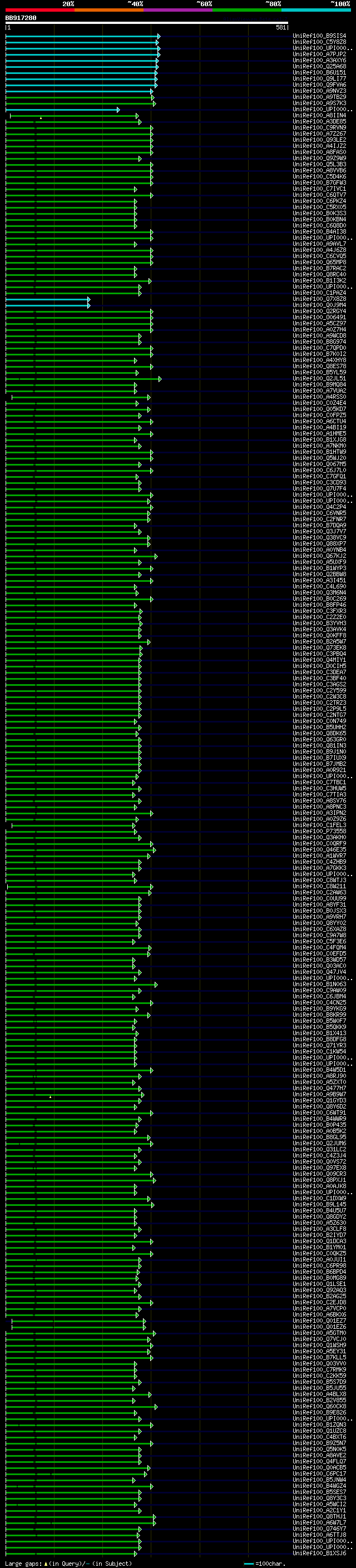Click the cyan A7PJP2 alignment bar
The height and width of the screenshot is (1568, 356).
pyautogui.click(x=82, y=54)
